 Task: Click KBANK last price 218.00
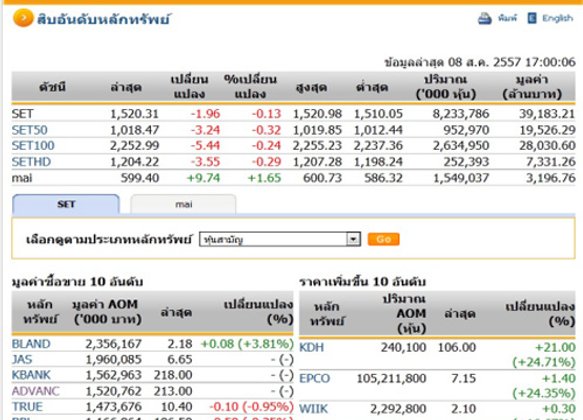(x=173, y=375)
